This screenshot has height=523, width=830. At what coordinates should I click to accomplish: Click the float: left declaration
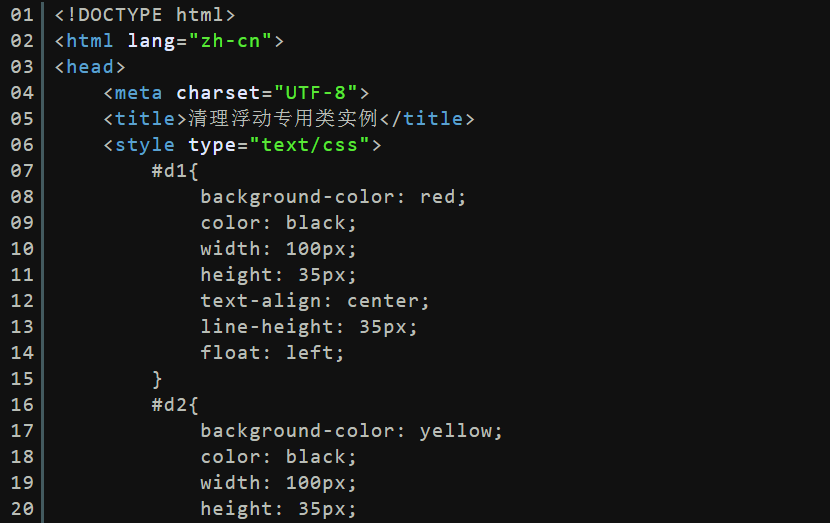tap(272, 353)
